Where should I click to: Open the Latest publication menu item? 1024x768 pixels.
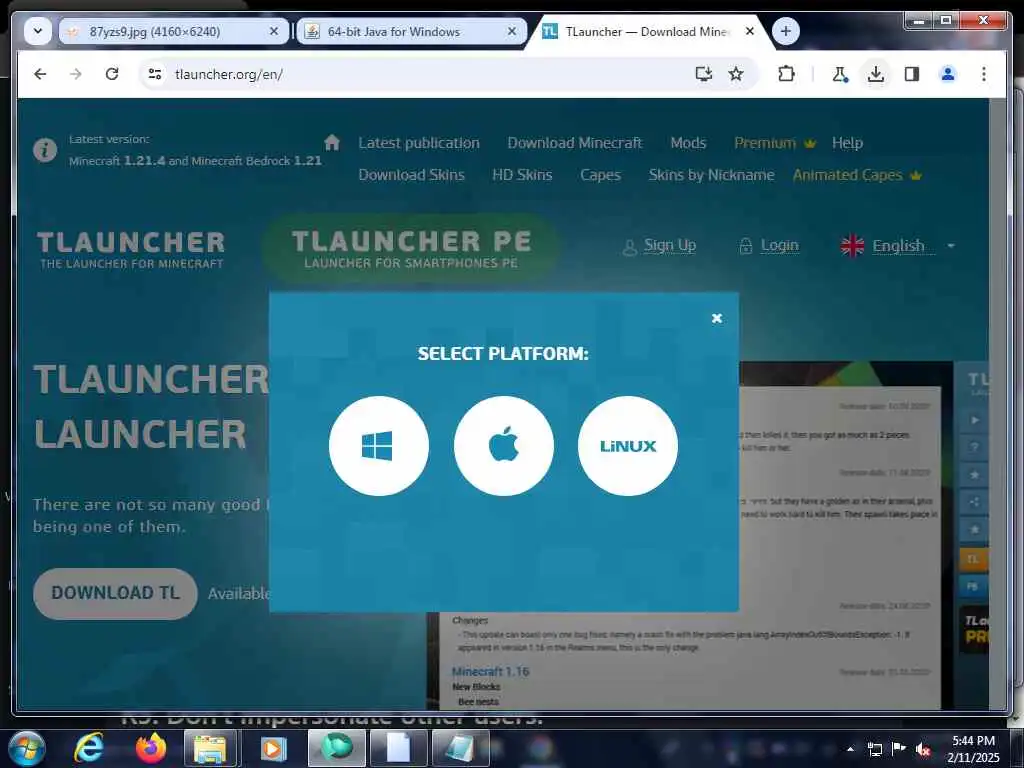tap(419, 143)
